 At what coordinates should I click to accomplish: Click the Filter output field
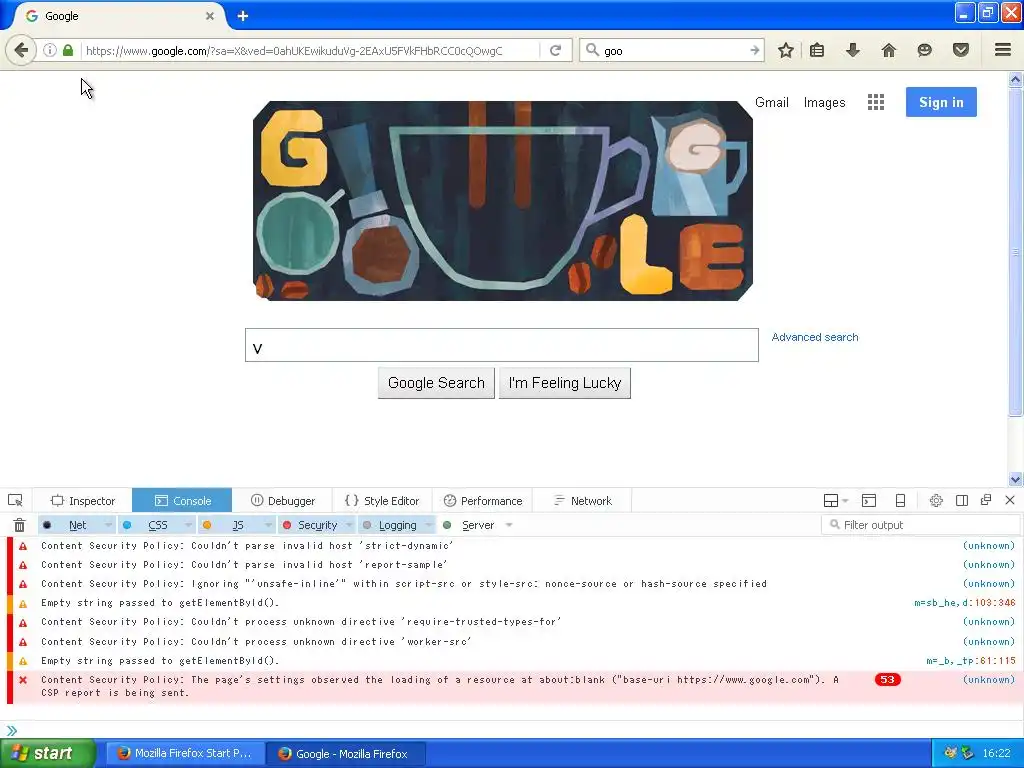pos(920,525)
